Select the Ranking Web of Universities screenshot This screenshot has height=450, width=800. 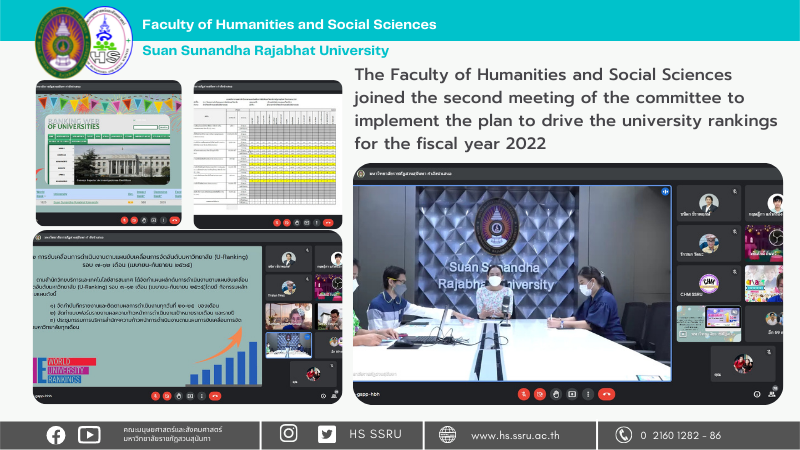point(109,153)
